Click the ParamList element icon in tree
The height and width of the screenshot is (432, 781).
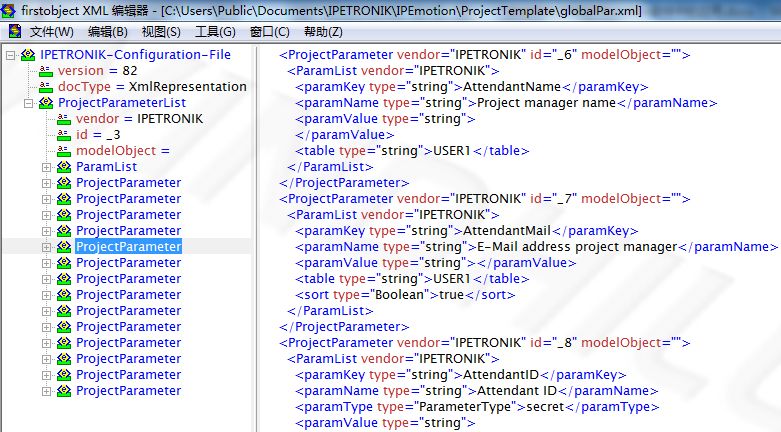coord(64,167)
